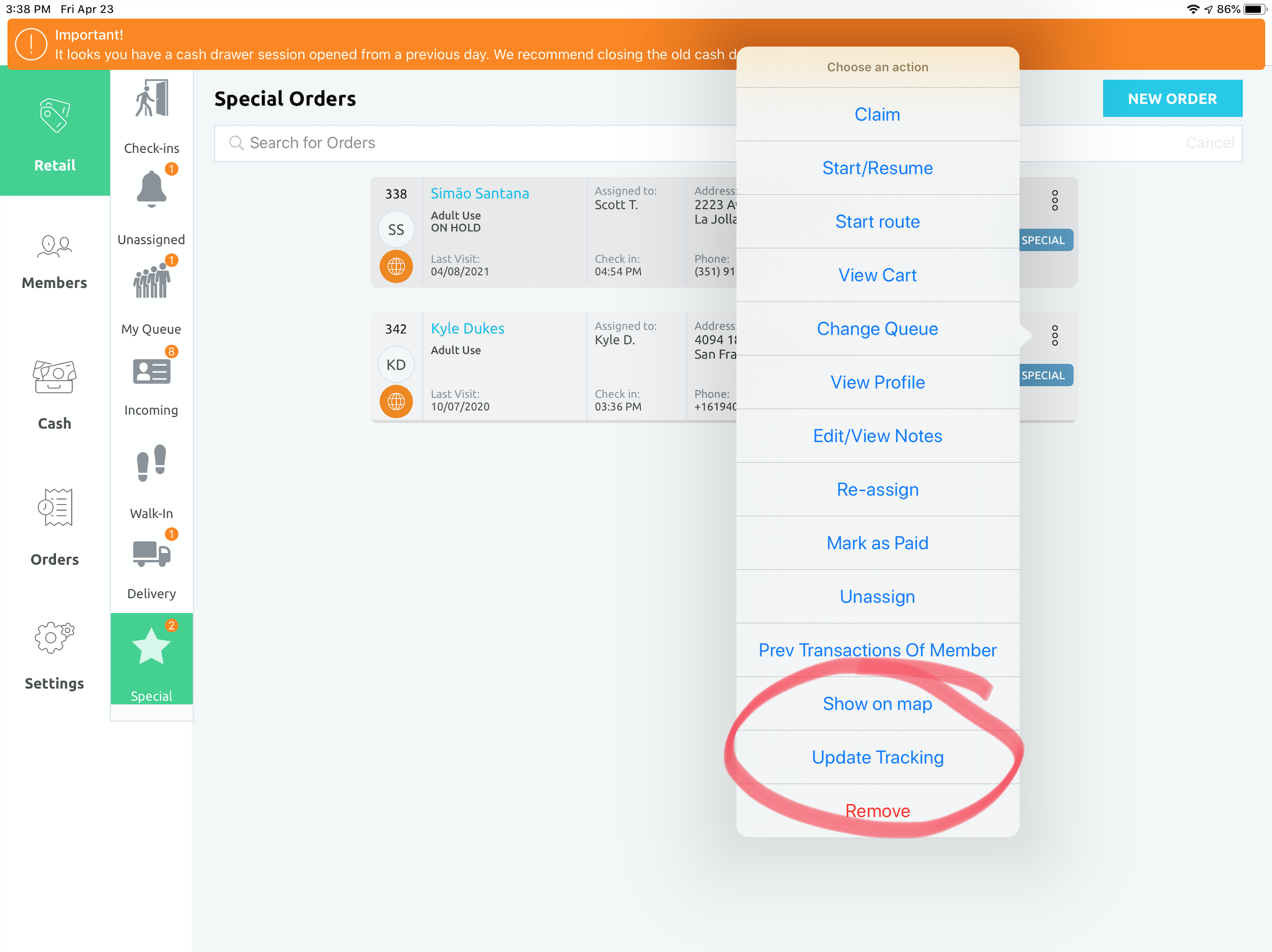Open the Incoming ID card icon
This screenshot has height=952, width=1272.
151,372
